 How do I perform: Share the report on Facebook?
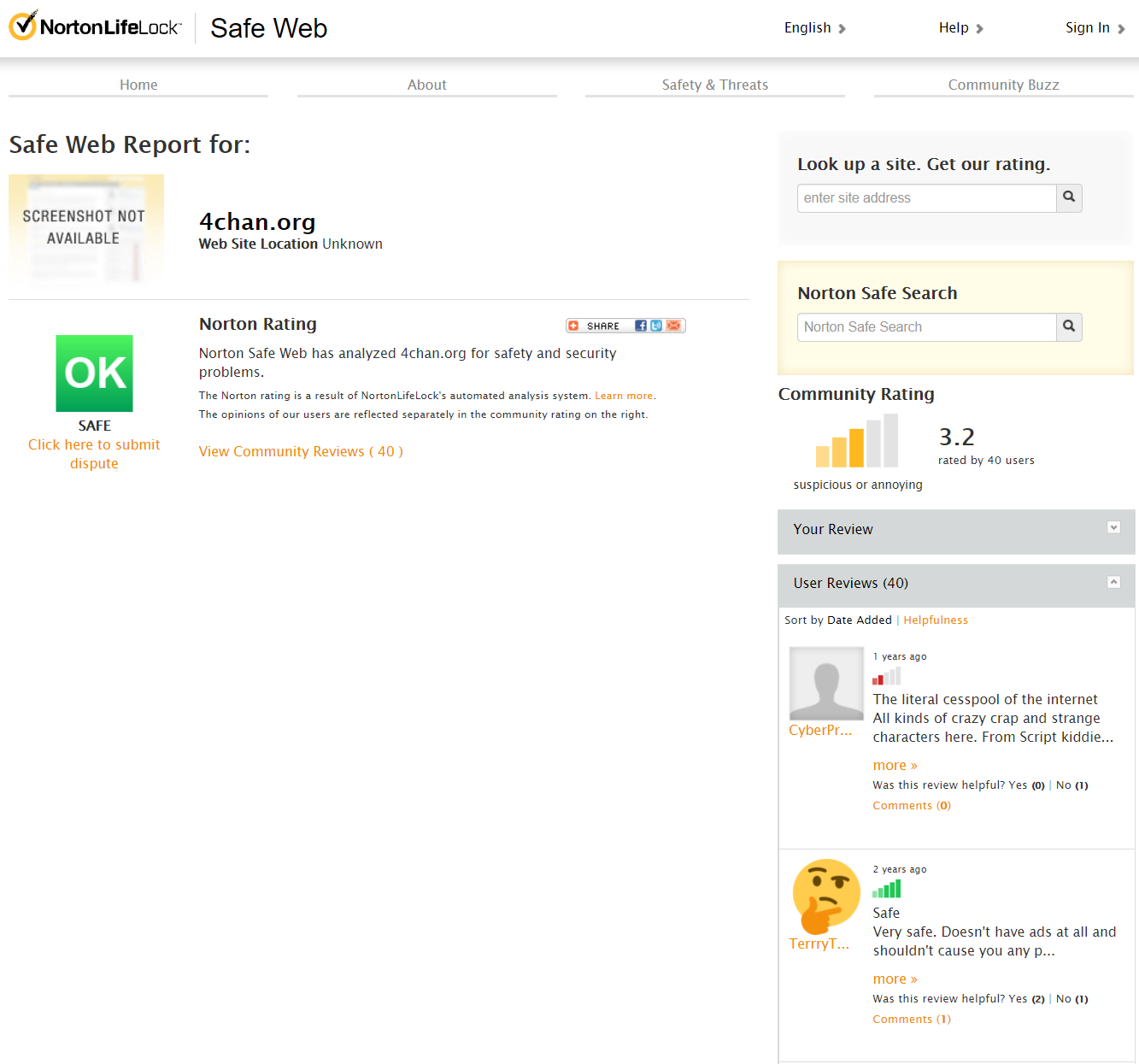[x=641, y=326]
